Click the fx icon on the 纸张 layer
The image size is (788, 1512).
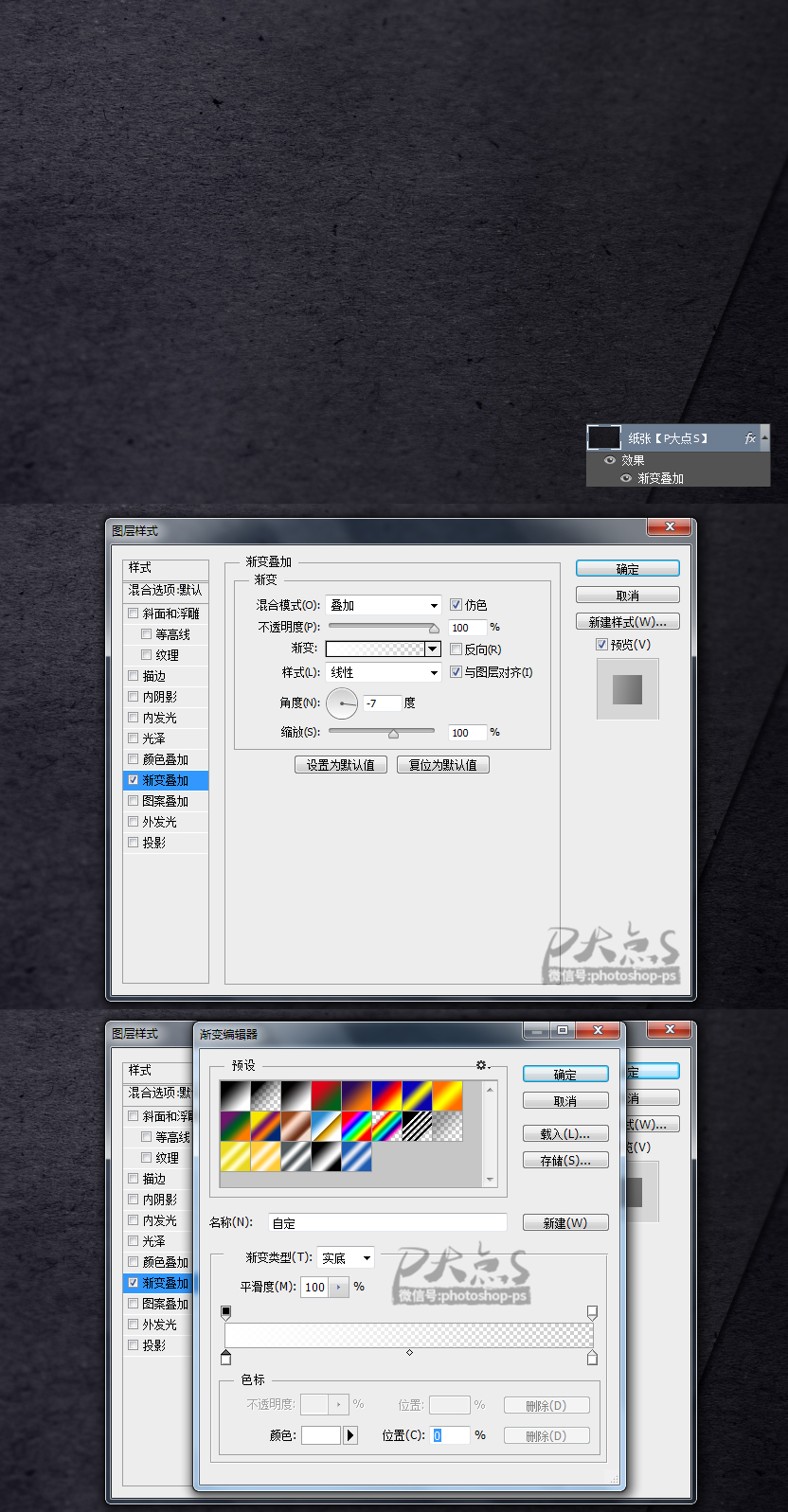[x=749, y=438]
